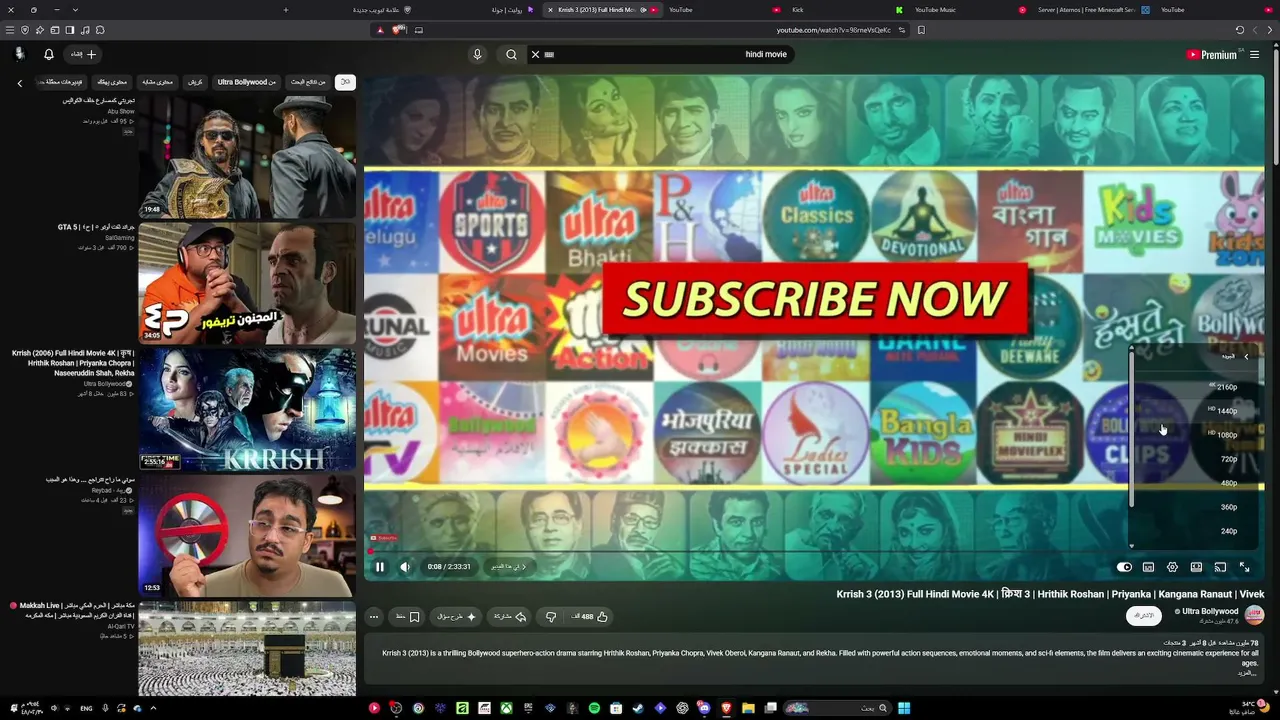Viewport: 1280px width, 720px height.
Task: Open YouTube Premium home logo
Action: pos(1211,55)
